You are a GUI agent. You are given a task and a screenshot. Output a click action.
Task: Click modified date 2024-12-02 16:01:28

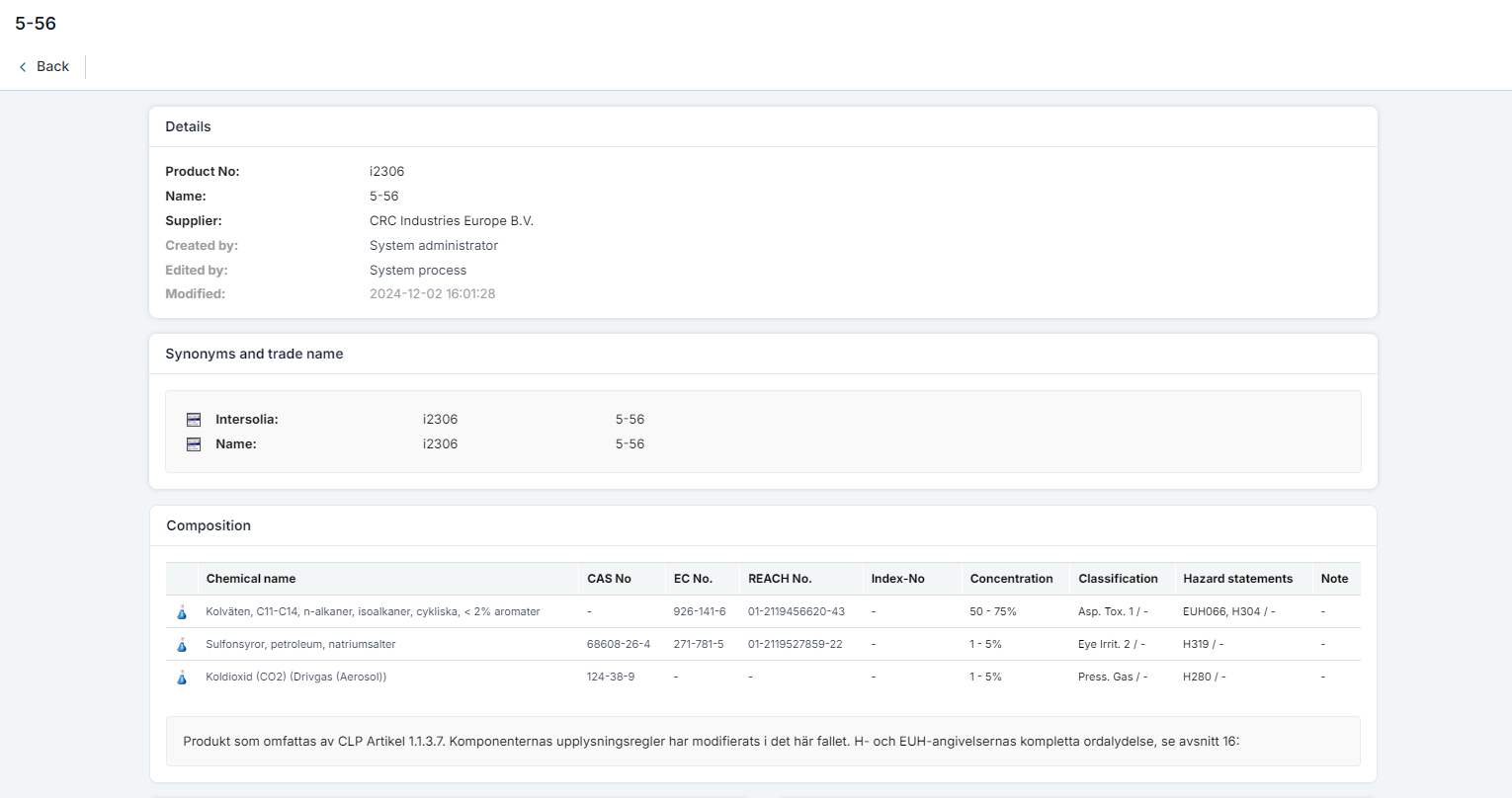433,293
